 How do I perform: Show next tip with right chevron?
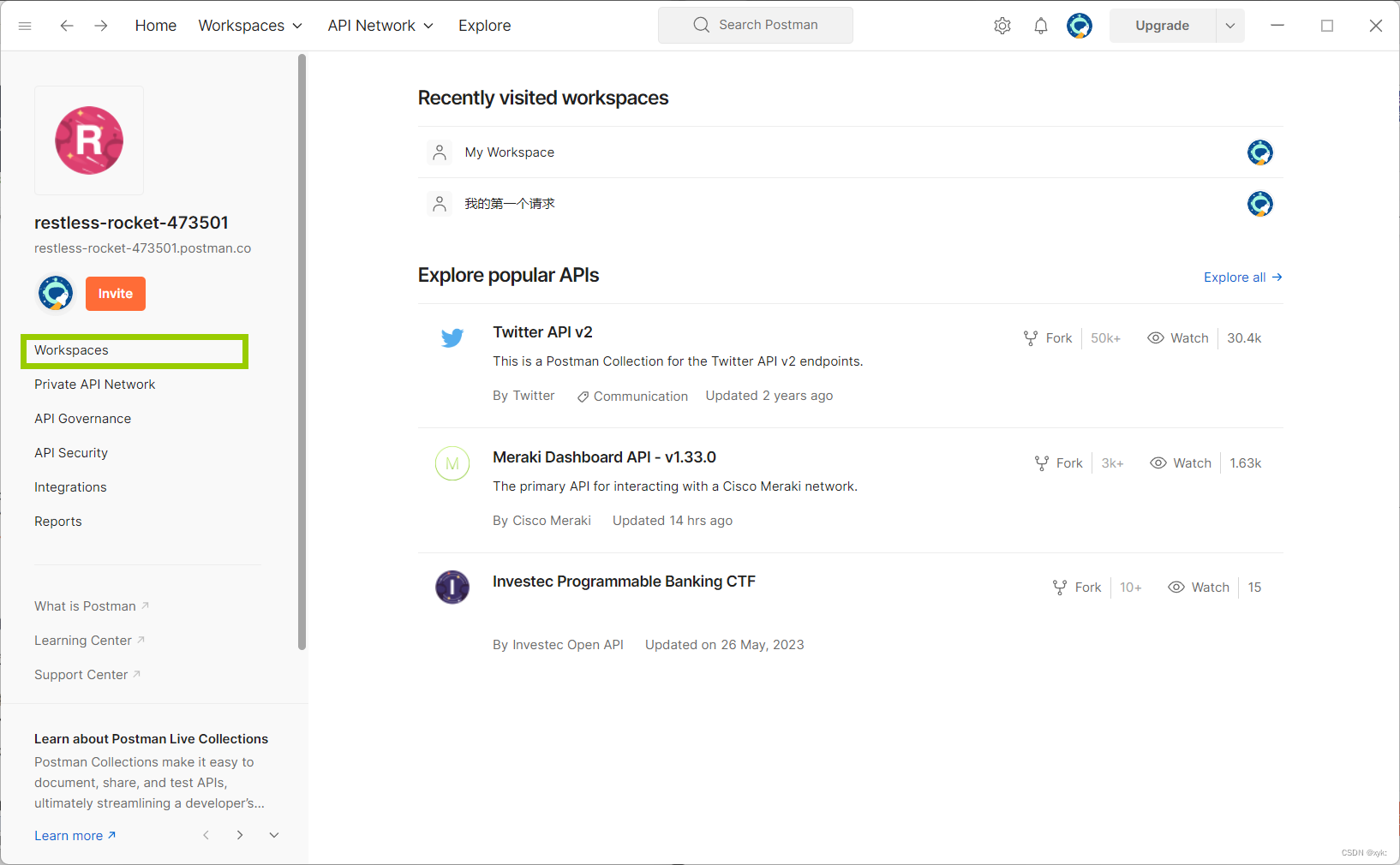[240, 835]
